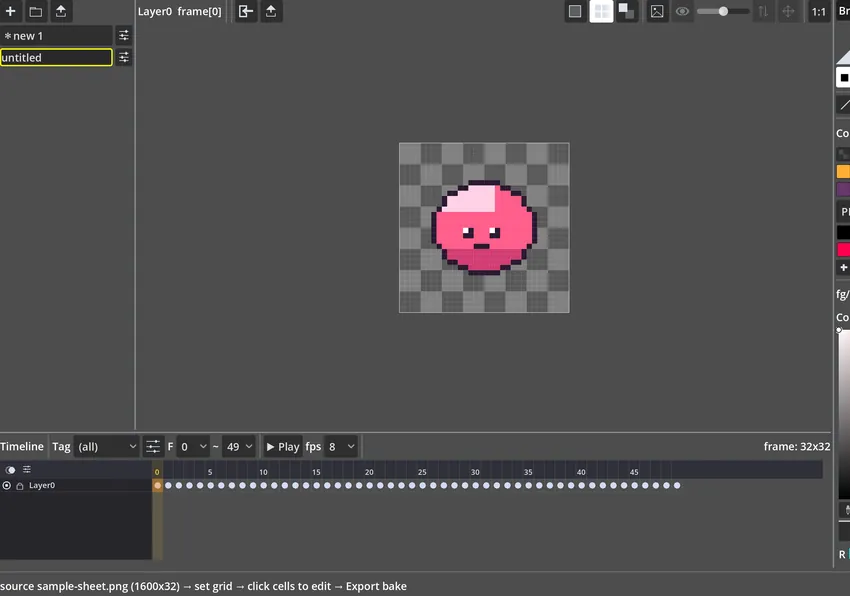Screen dimensions: 850x596
Task: Select the line tool icon in right panel
Action: 843,104
